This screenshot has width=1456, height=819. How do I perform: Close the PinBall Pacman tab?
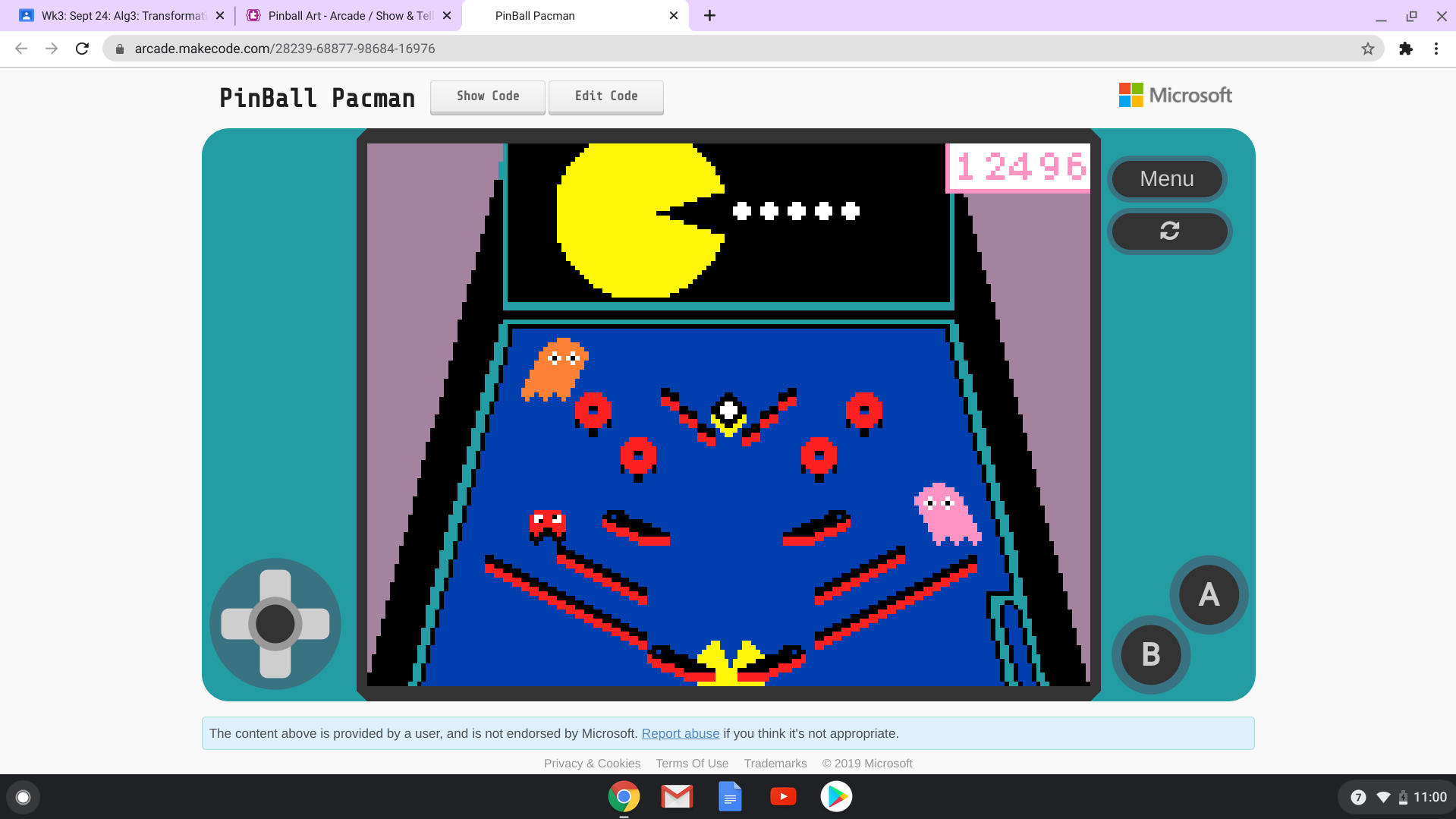(x=674, y=15)
